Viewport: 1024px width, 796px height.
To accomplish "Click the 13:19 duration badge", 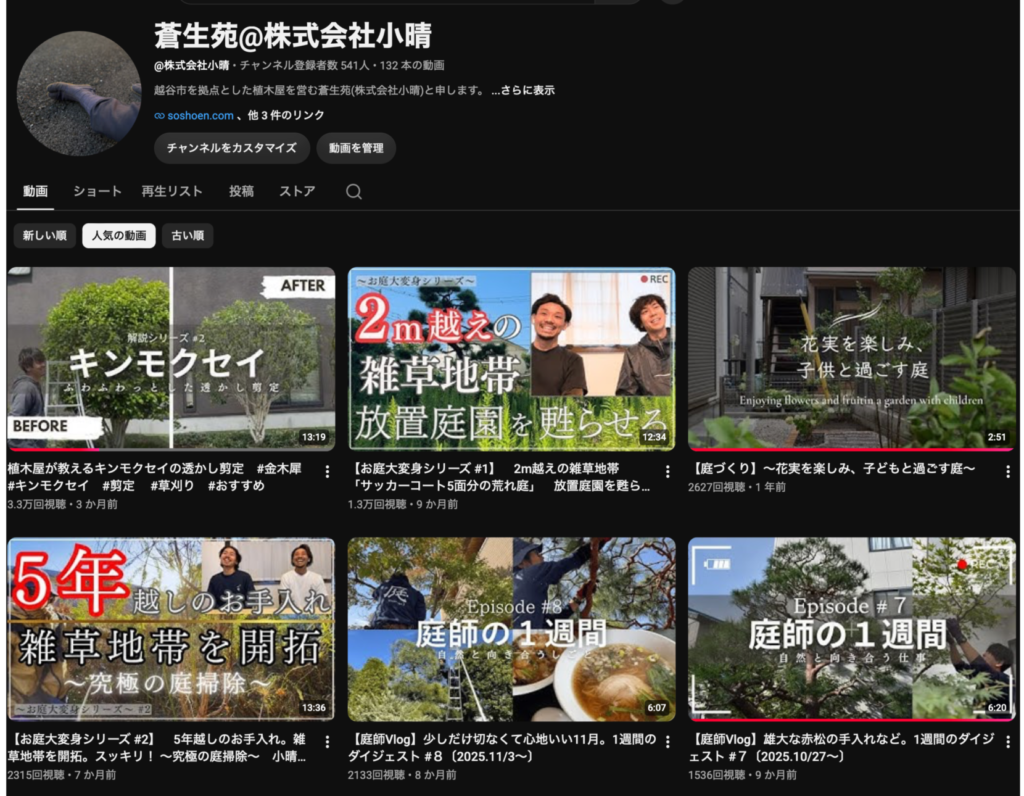I will coord(313,437).
